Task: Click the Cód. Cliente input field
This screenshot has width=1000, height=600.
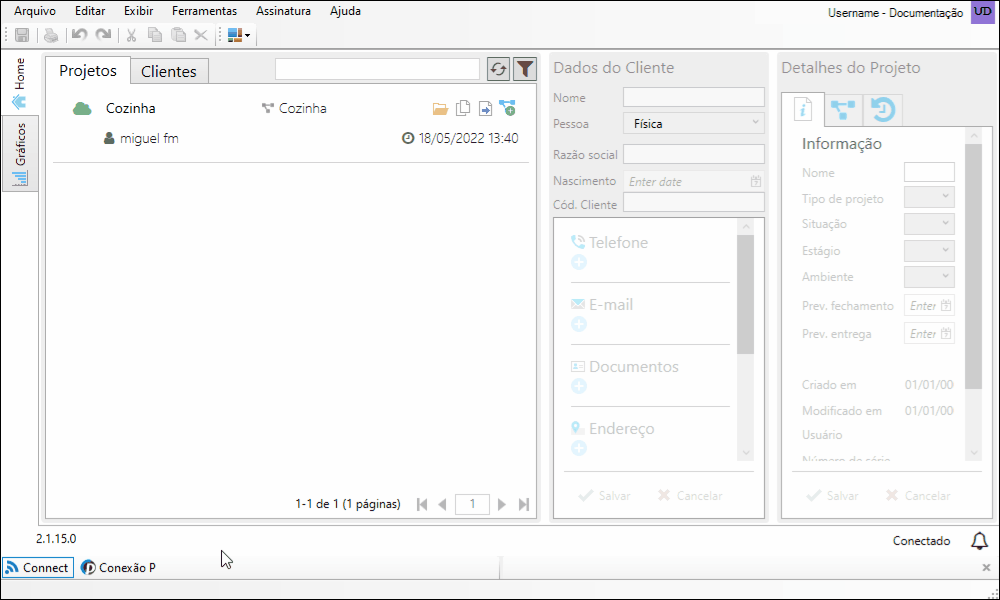Action: tap(694, 203)
